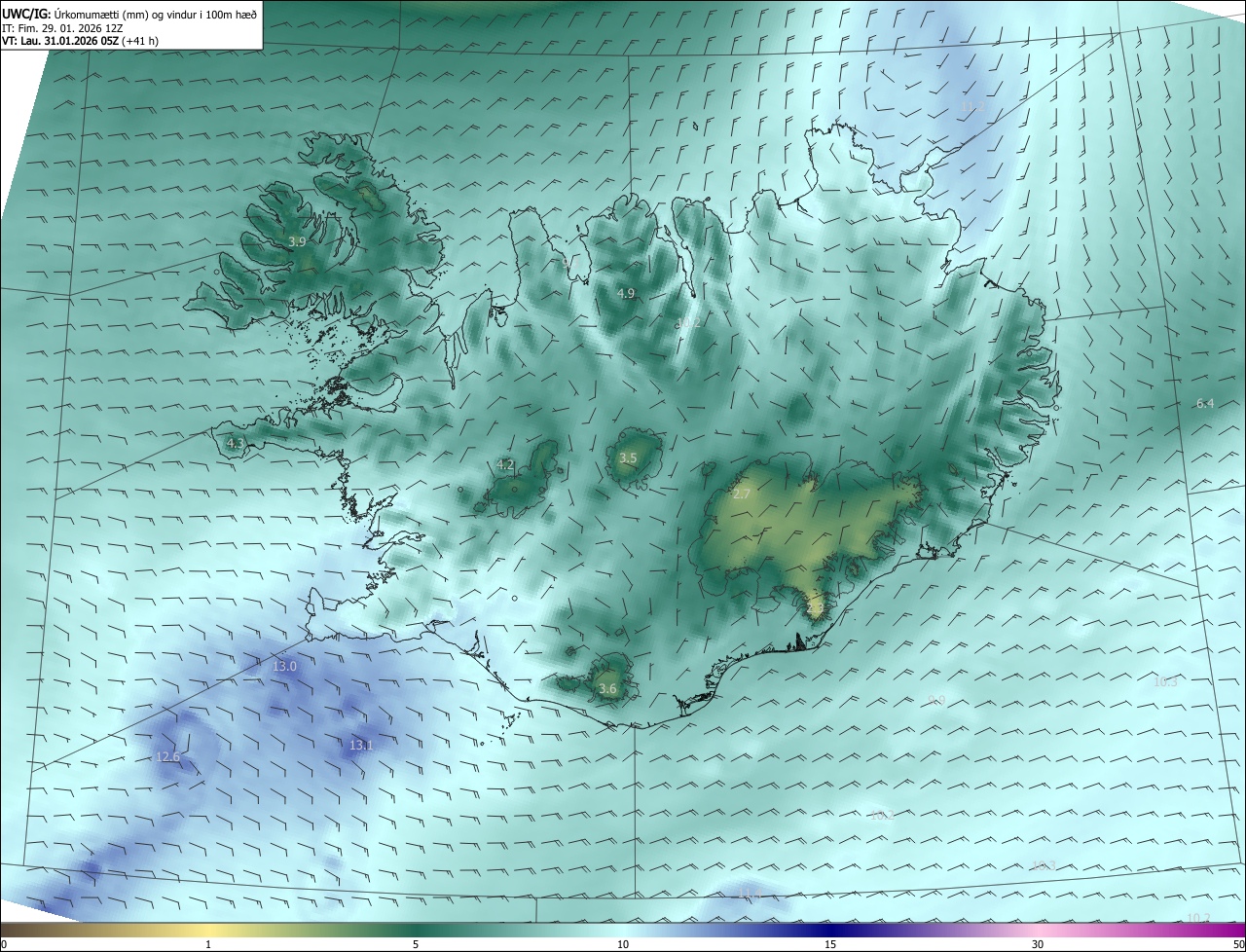Click the 4.2 value label on the map
Screen dimensions: 1246x952
point(505,464)
